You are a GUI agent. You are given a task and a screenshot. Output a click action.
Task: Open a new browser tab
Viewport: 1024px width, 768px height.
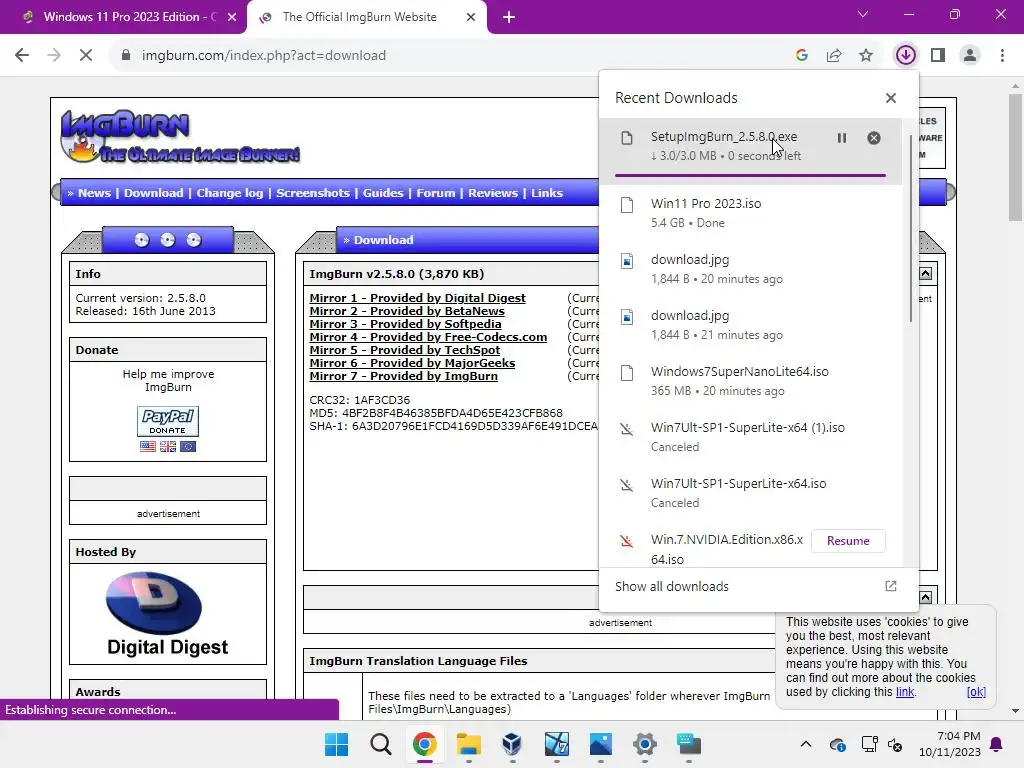[509, 18]
